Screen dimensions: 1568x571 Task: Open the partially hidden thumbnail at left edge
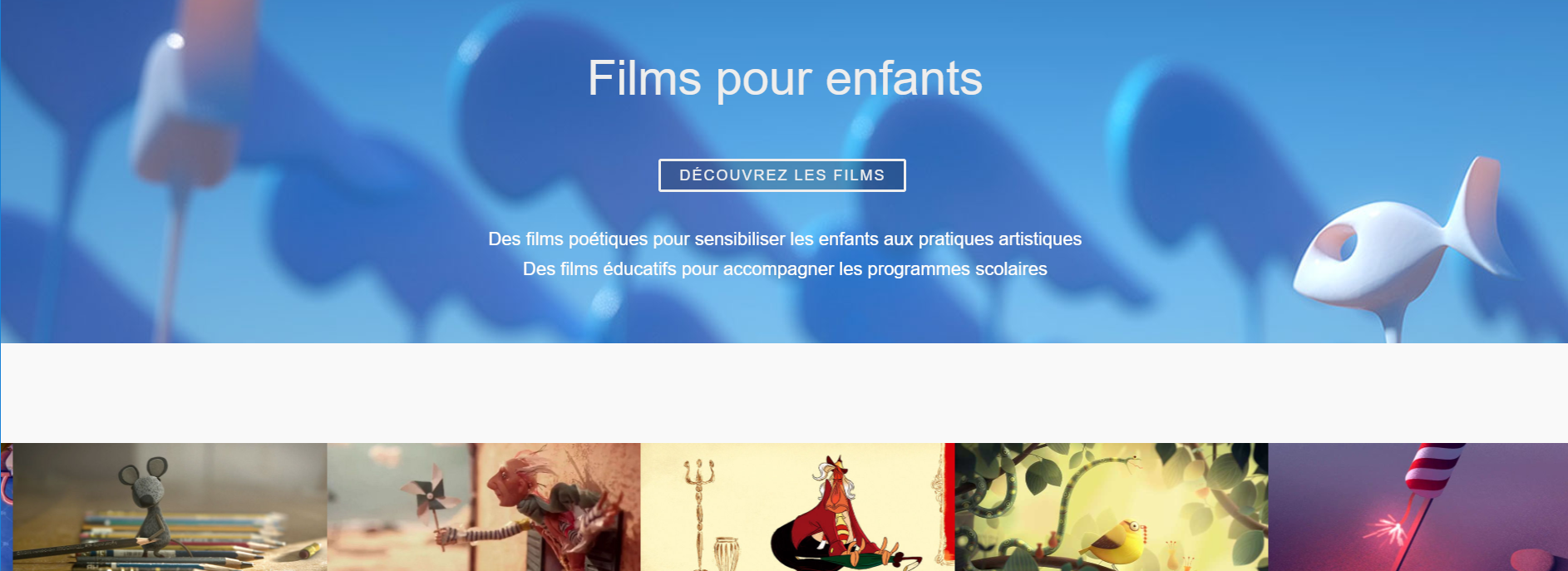tap(7, 507)
